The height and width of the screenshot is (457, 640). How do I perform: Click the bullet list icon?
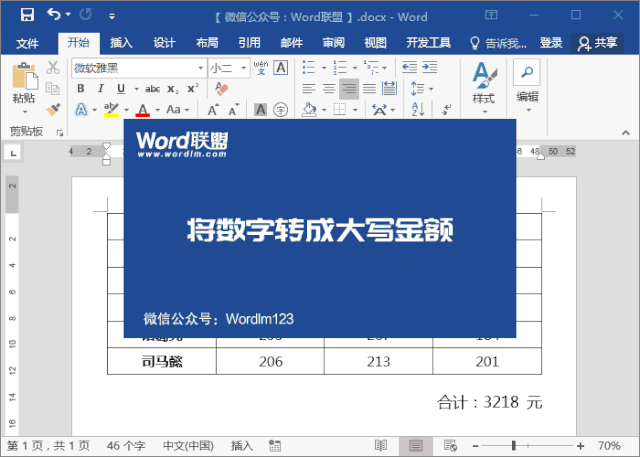(309, 67)
